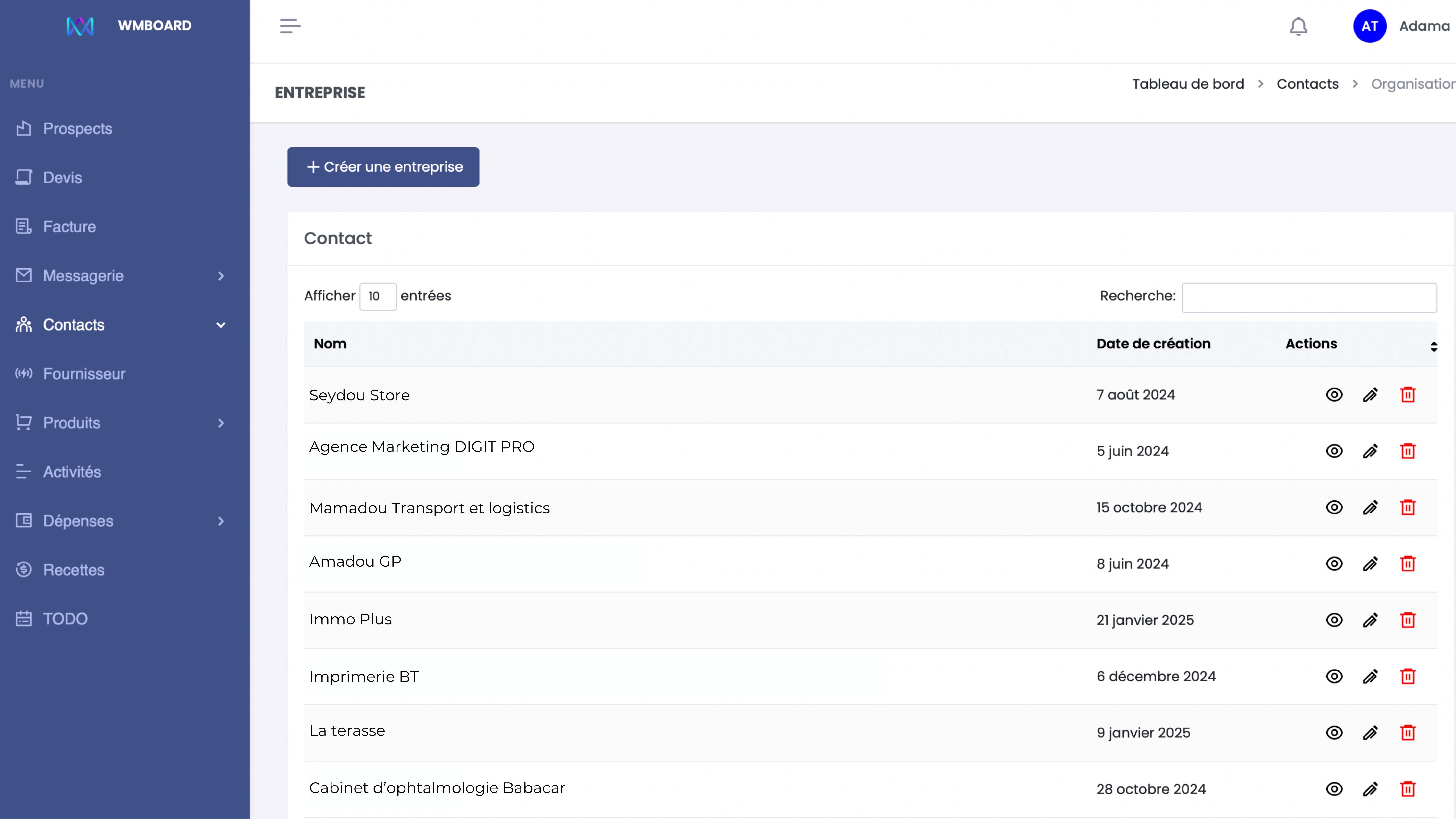The height and width of the screenshot is (819, 1456).
Task: Click Créer une entreprise button
Action: click(383, 167)
